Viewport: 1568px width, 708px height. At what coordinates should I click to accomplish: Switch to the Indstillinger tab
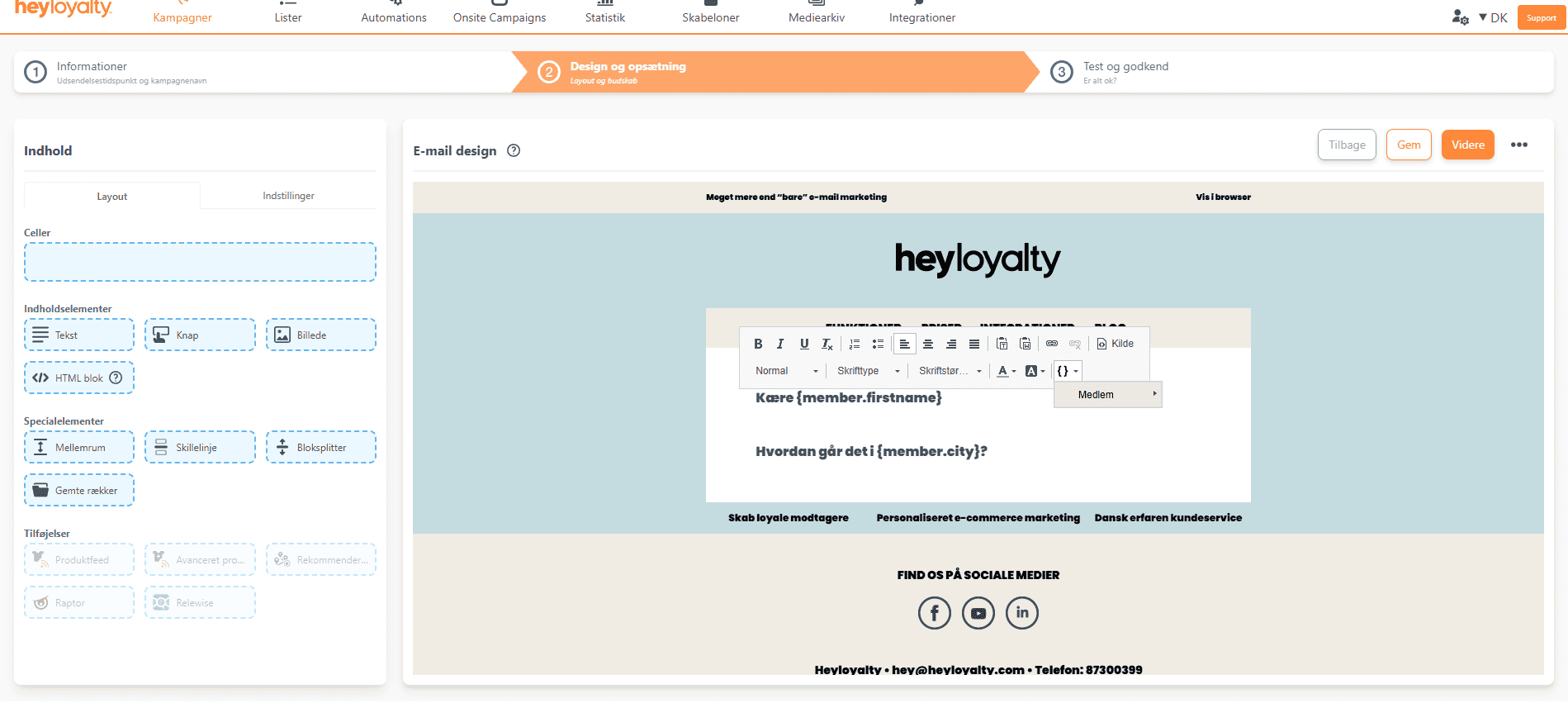click(288, 196)
